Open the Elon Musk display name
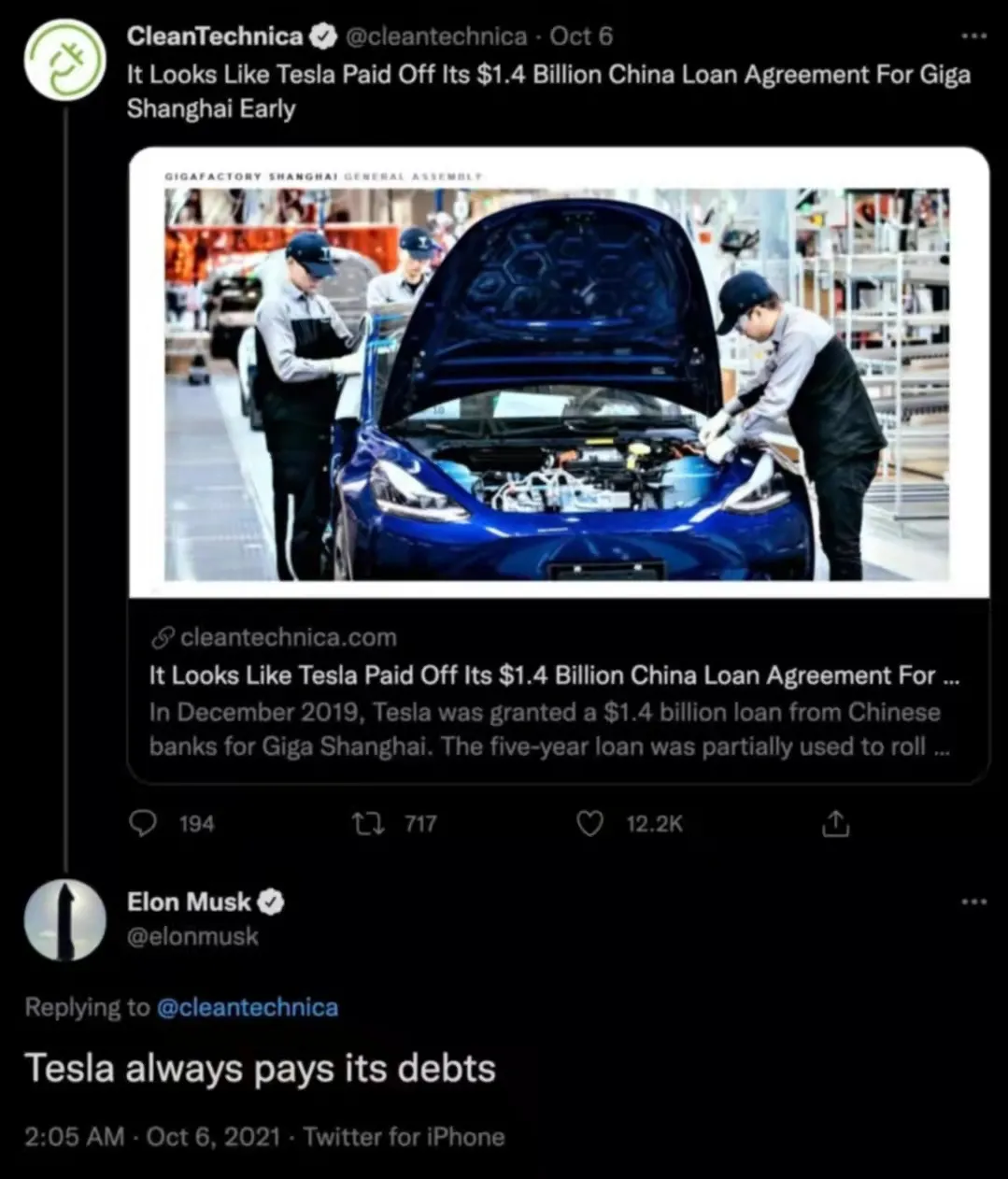This screenshot has width=1008, height=1179. point(189,902)
